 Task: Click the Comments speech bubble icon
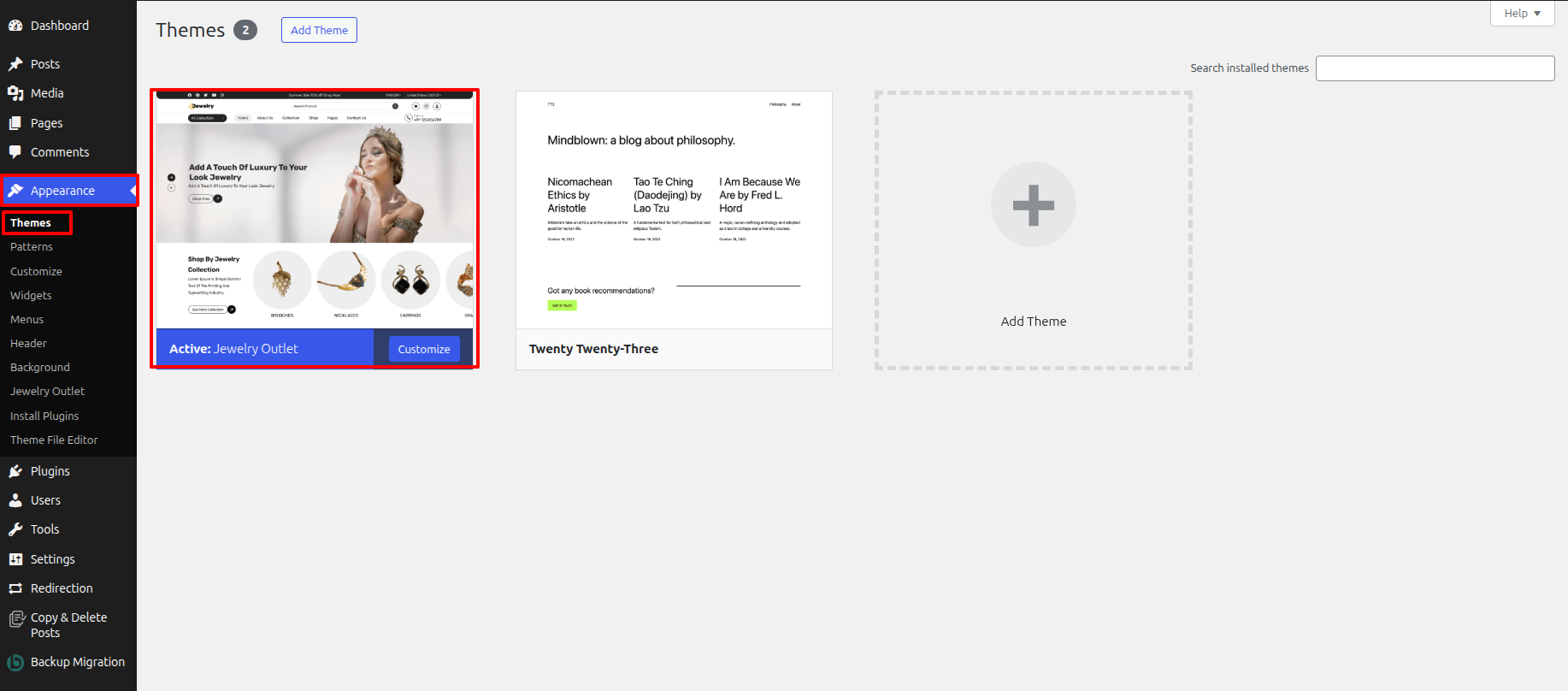point(15,152)
